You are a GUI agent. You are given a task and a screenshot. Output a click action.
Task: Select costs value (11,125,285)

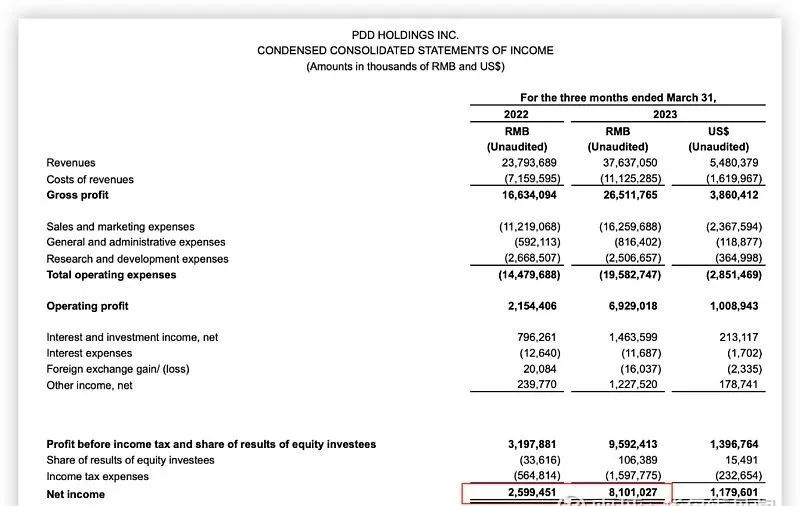(x=631, y=179)
